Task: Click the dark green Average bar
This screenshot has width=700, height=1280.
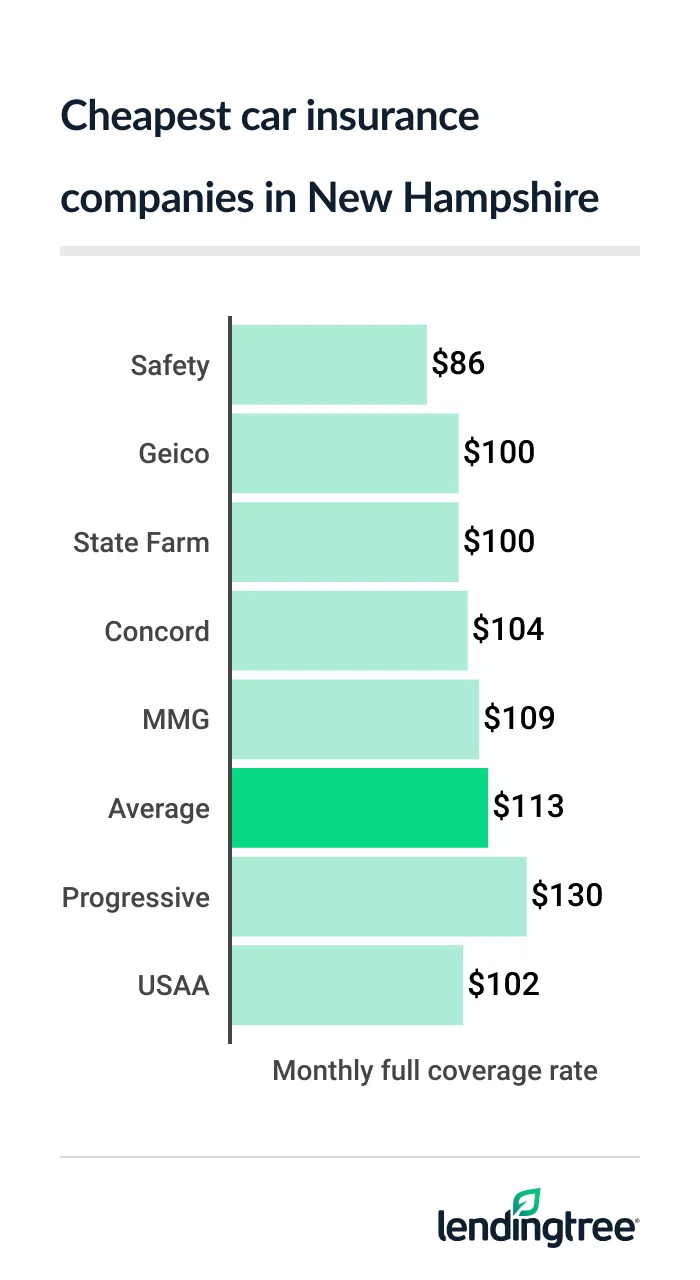Action: [x=359, y=808]
